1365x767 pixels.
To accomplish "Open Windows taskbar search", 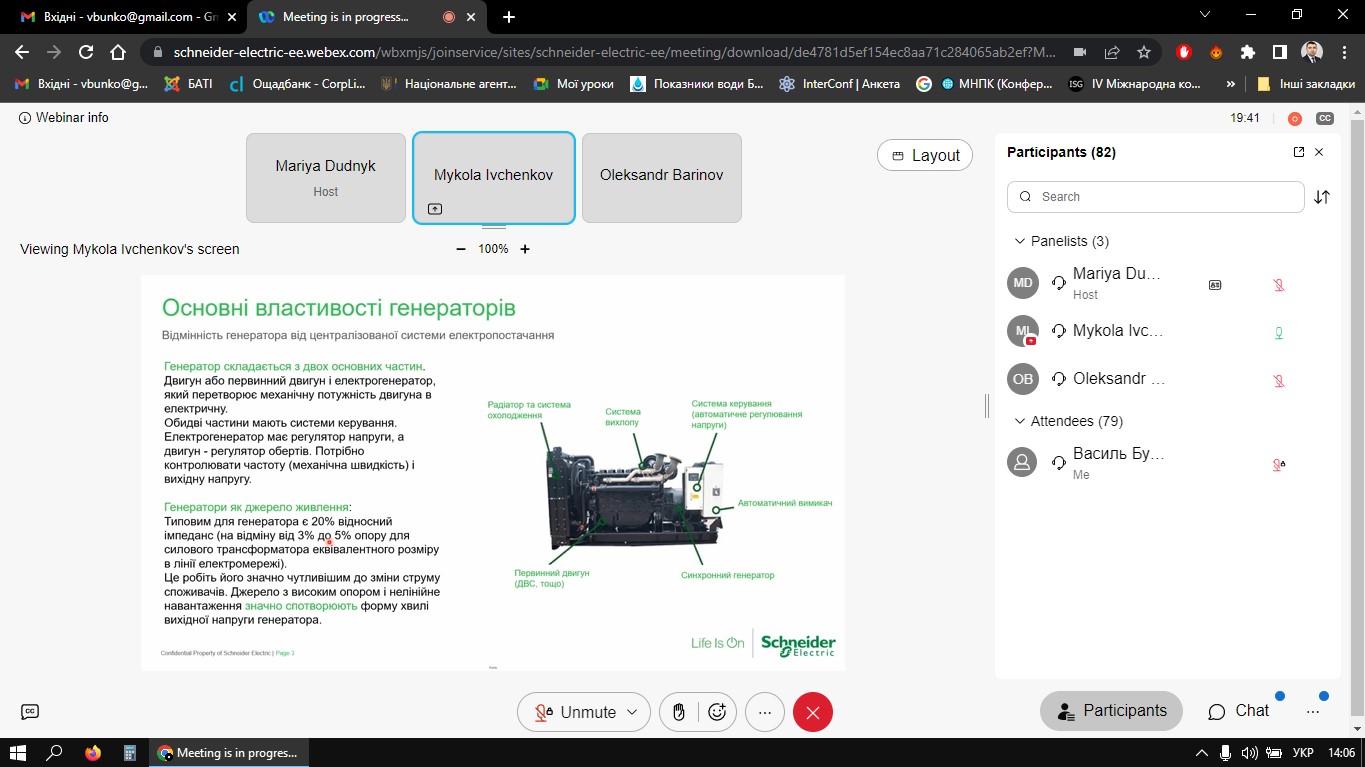I will click(x=55, y=753).
